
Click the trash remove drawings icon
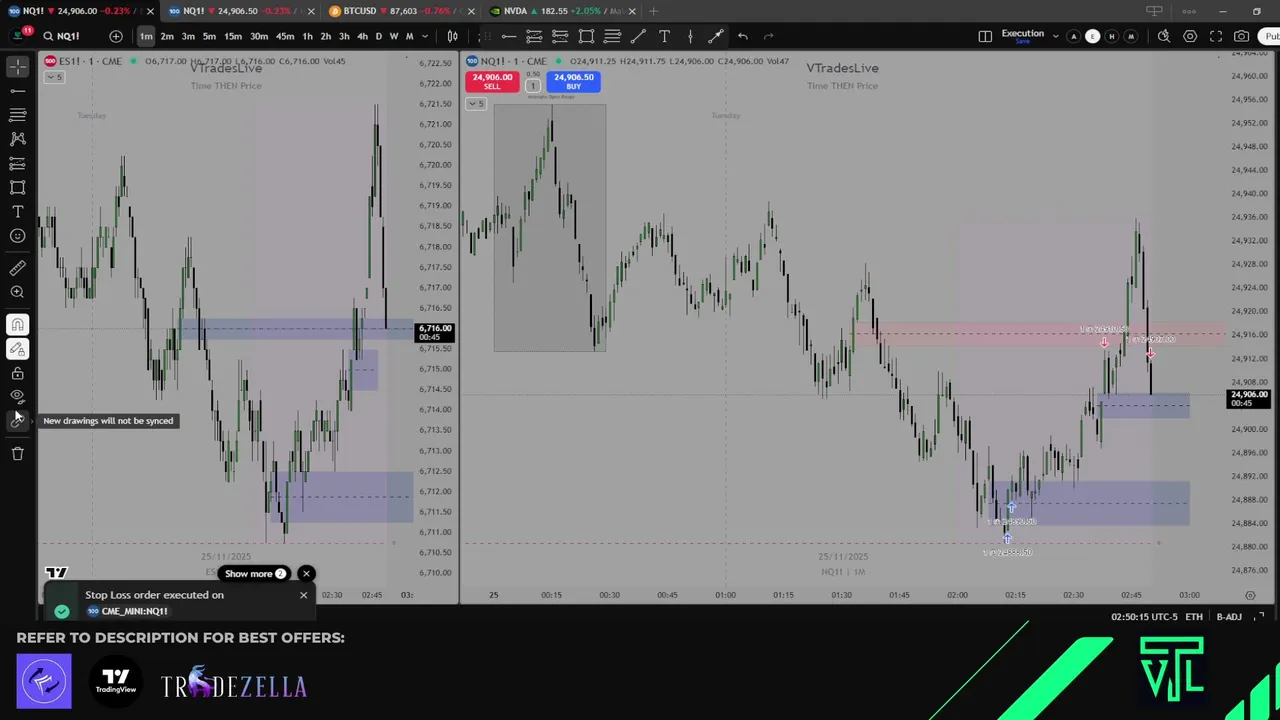click(x=18, y=454)
